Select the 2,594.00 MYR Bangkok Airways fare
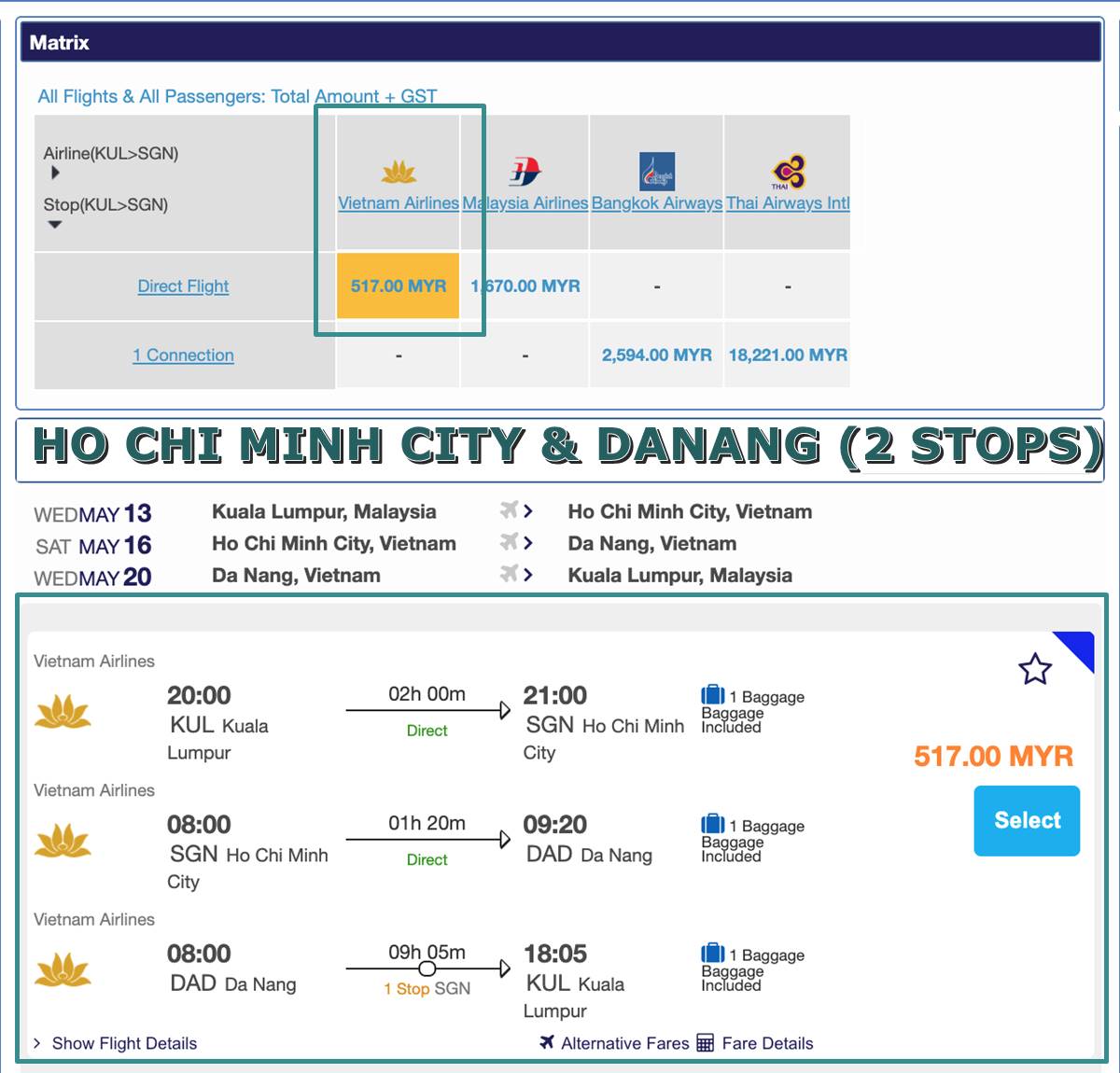 pyautogui.click(x=657, y=355)
